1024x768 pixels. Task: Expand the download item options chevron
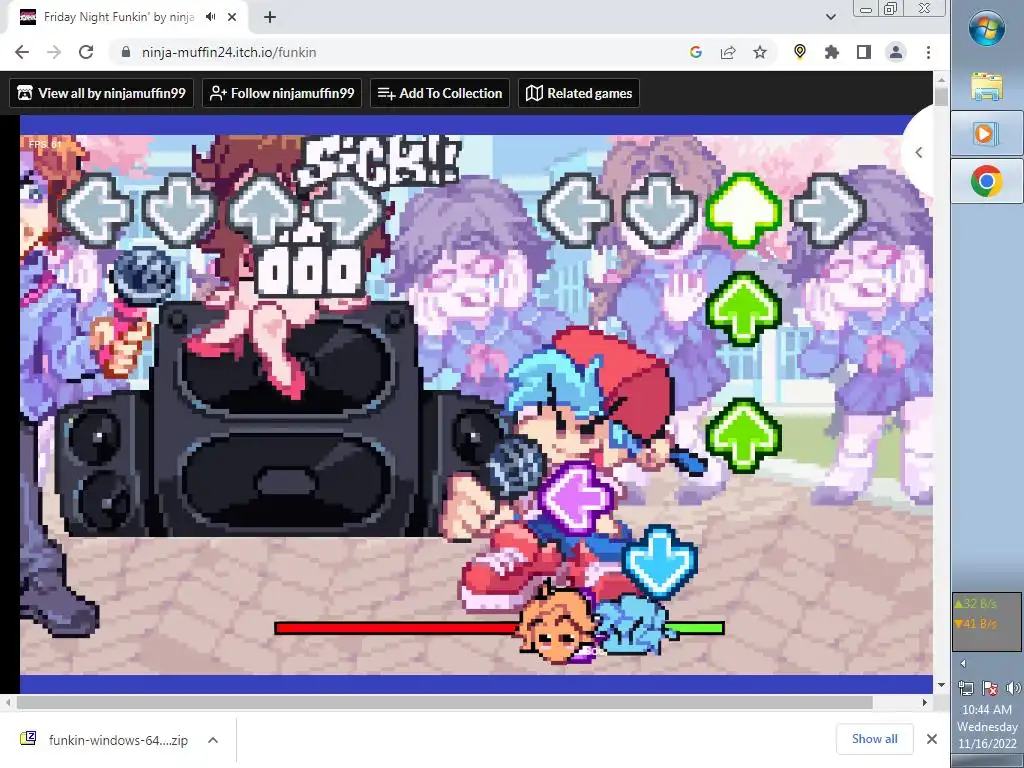click(x=213, y=740)
